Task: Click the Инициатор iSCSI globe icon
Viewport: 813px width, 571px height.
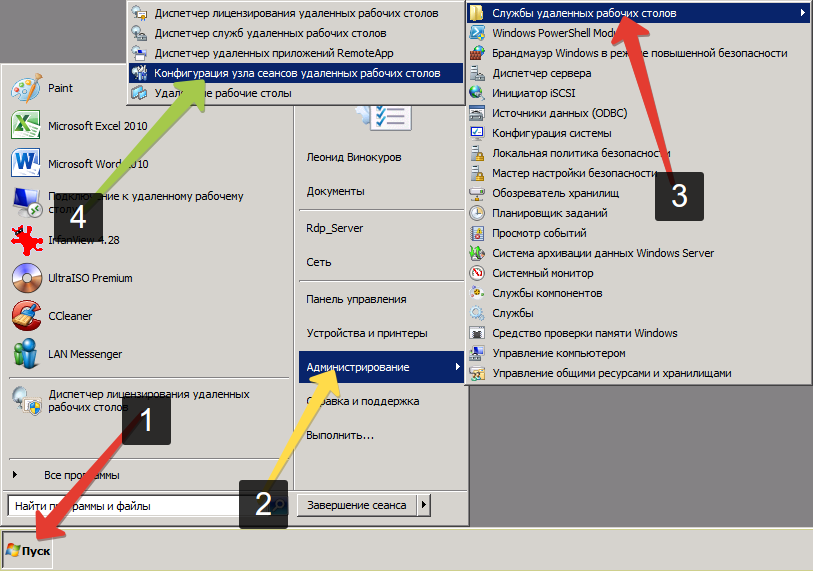Action: (477, 93)
